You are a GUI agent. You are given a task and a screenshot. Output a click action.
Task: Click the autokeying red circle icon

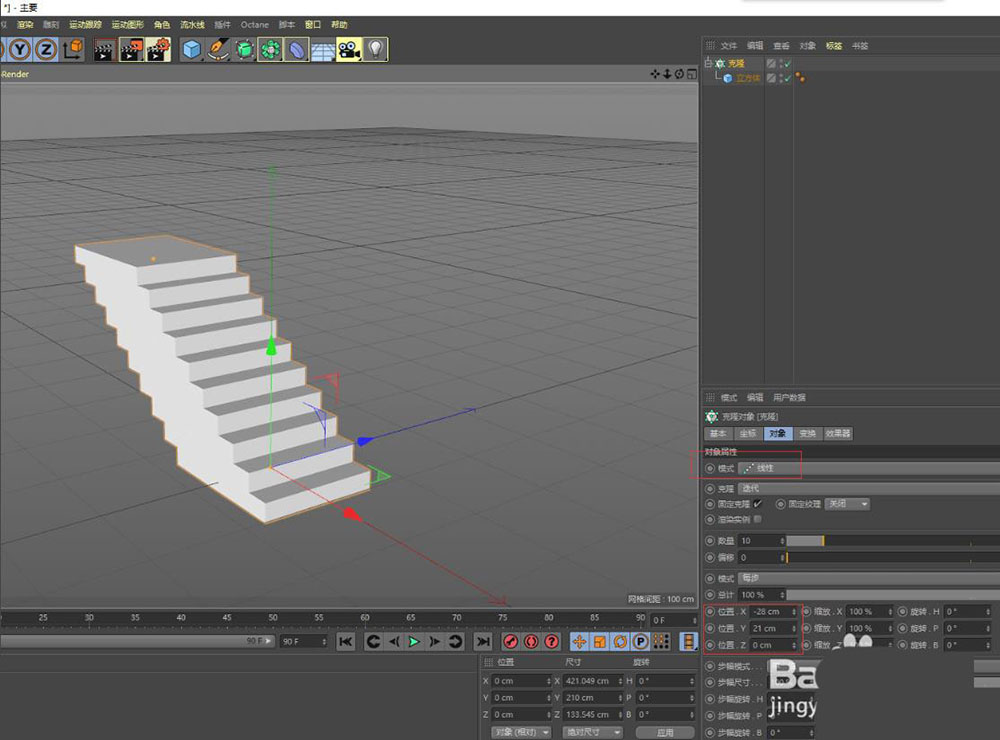pyautogui.click(x=531, y=641)
